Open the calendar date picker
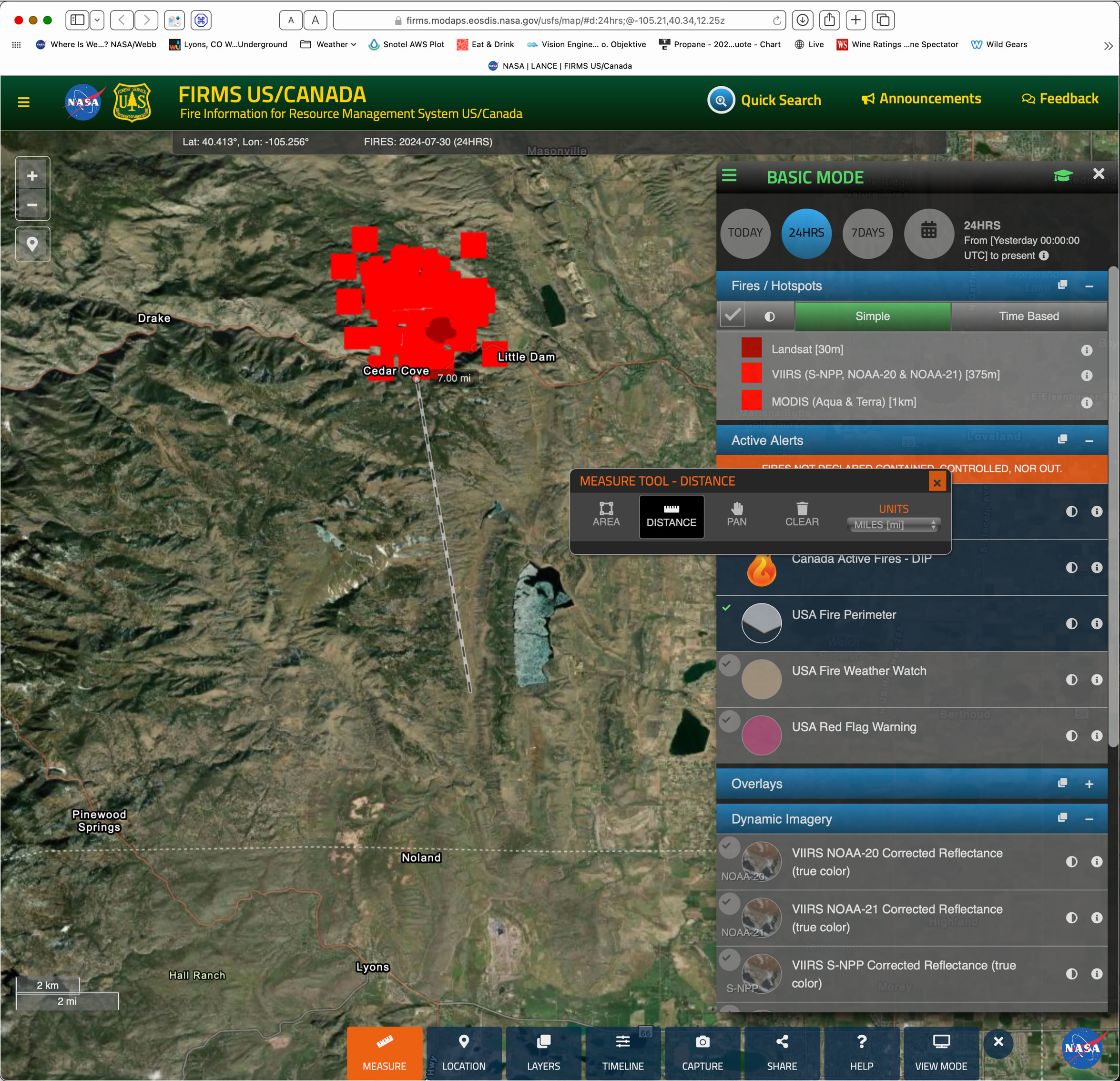This screenshot has width=1120, height=1081. click(928, 233)
